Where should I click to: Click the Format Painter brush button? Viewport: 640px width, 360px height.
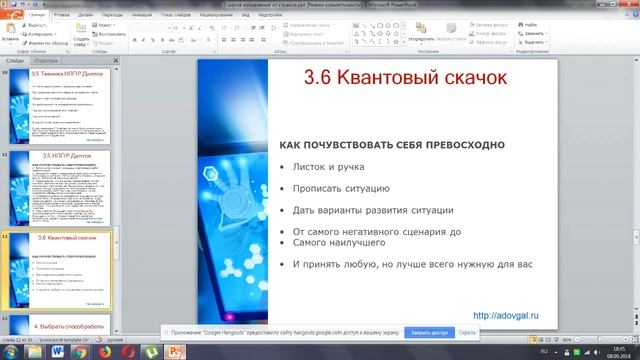[44, 43]
